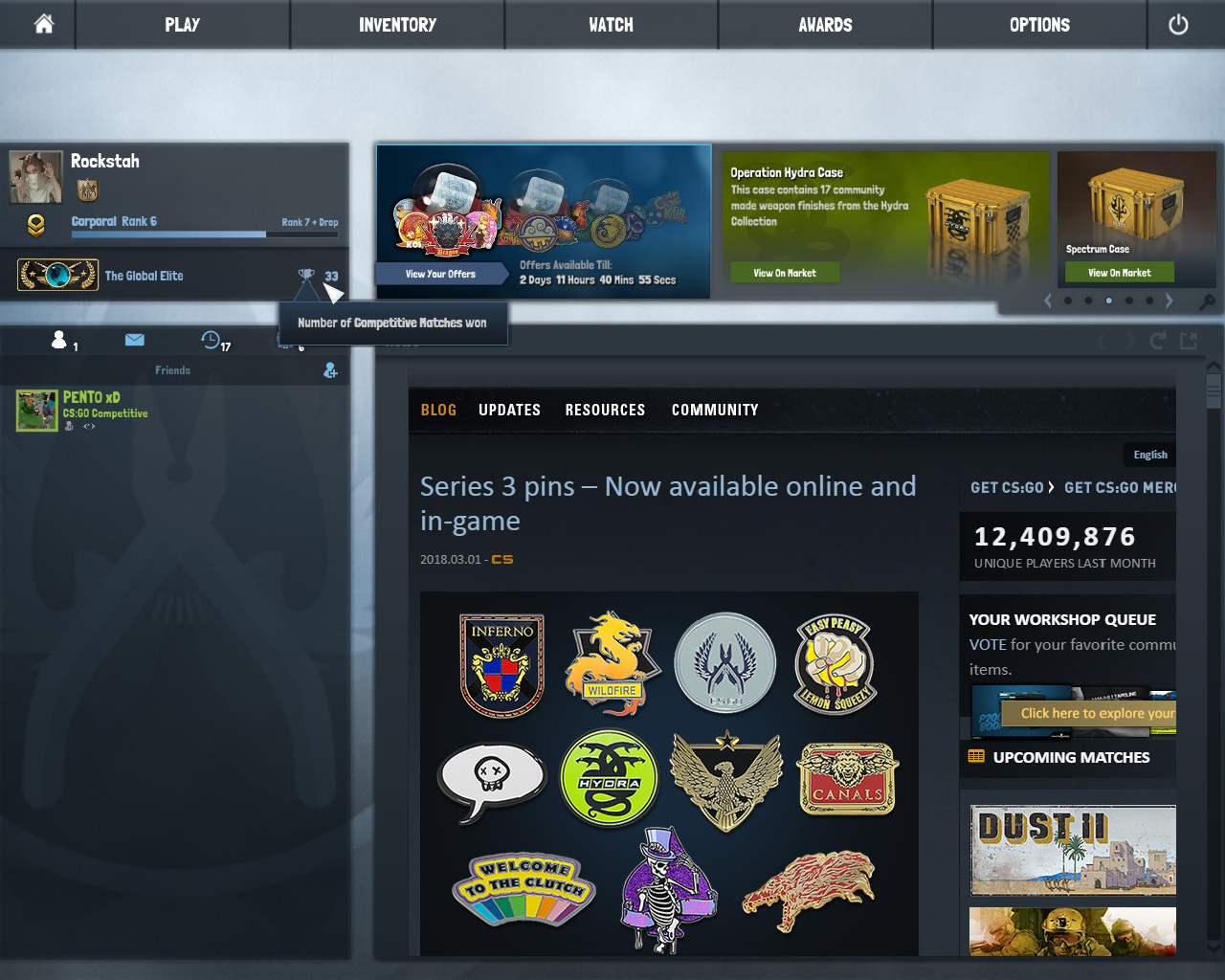Open Rockstah's profile avatar

(35, 177)
